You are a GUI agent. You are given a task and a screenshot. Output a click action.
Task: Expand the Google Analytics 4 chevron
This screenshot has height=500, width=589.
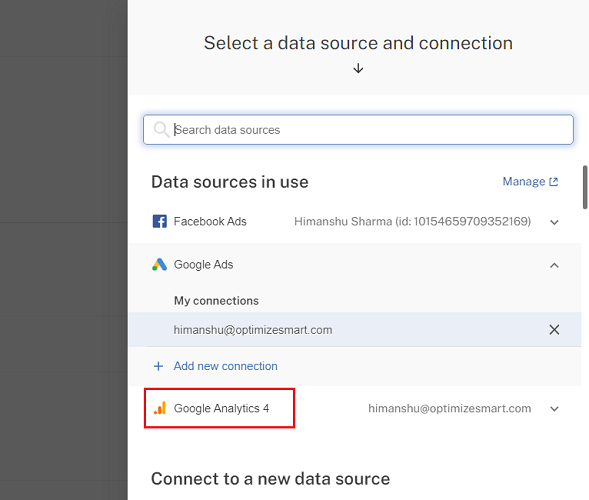(x=554, y=409)
